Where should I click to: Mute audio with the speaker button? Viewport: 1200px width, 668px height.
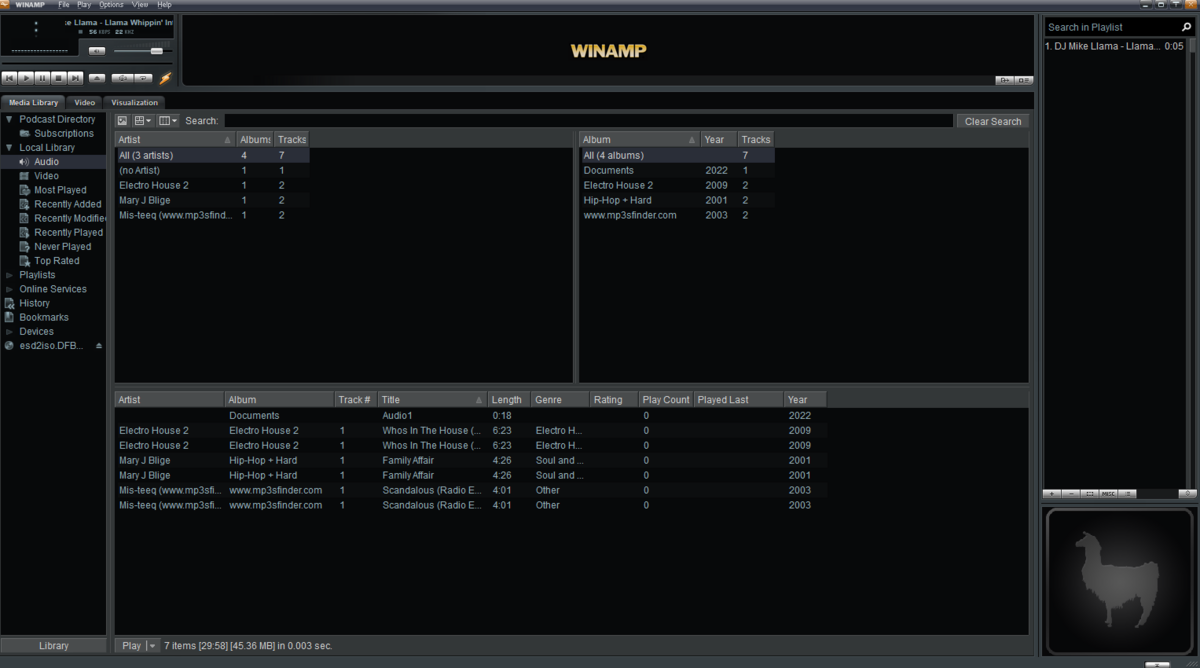click(x=97, y=51)
